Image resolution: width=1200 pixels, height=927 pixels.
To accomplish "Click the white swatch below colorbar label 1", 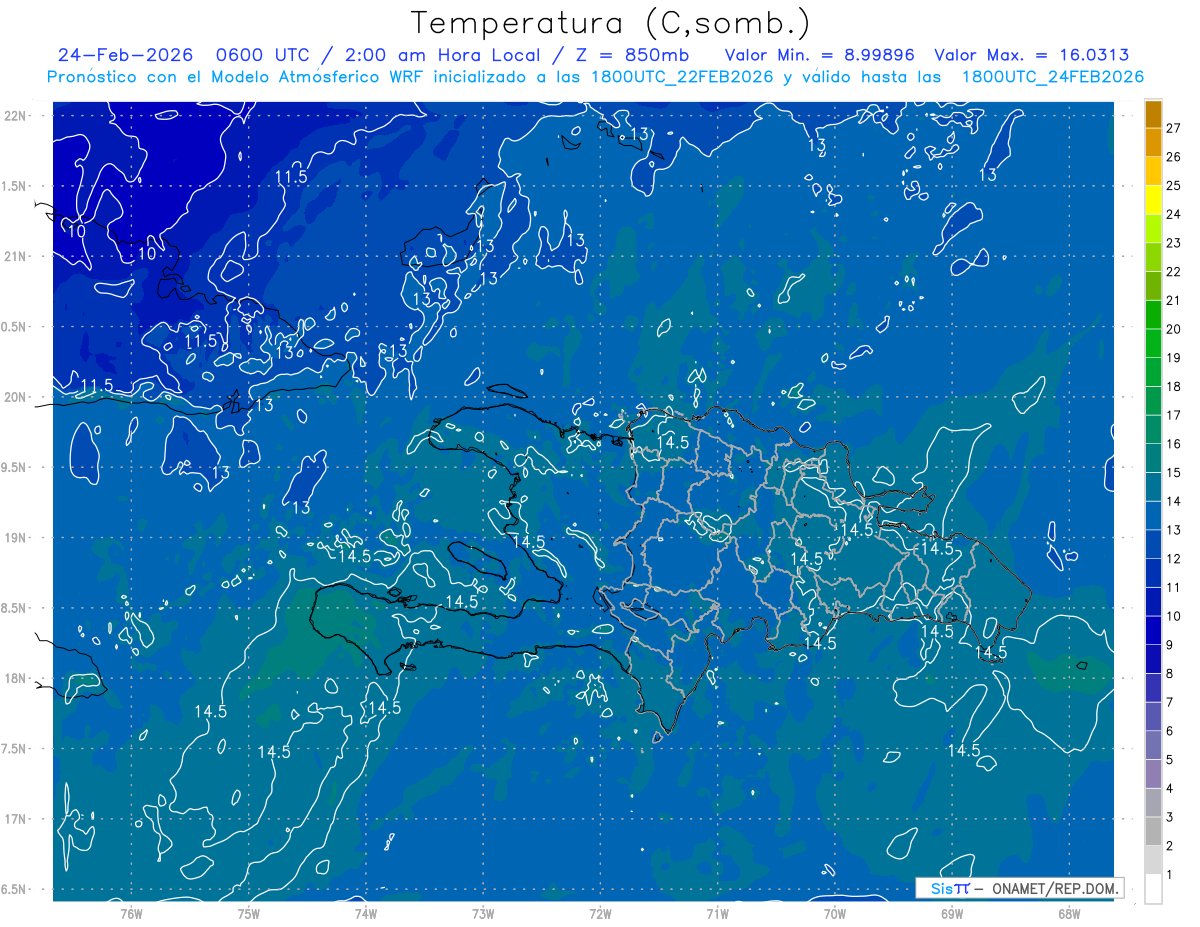I will click(x=1153, y=889).
